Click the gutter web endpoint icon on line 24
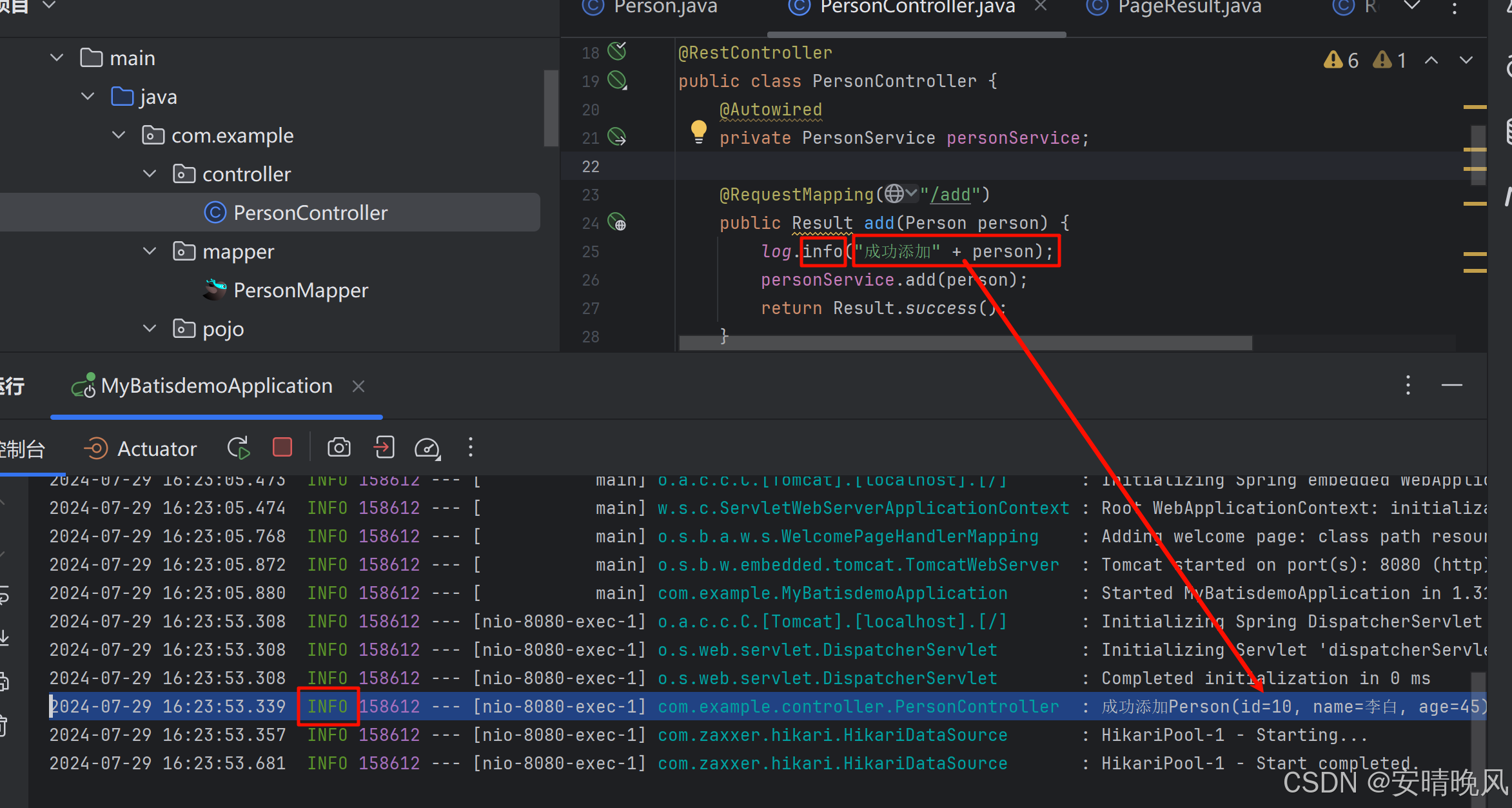This screenshot has height=808, width=1512. coord(617,222)
